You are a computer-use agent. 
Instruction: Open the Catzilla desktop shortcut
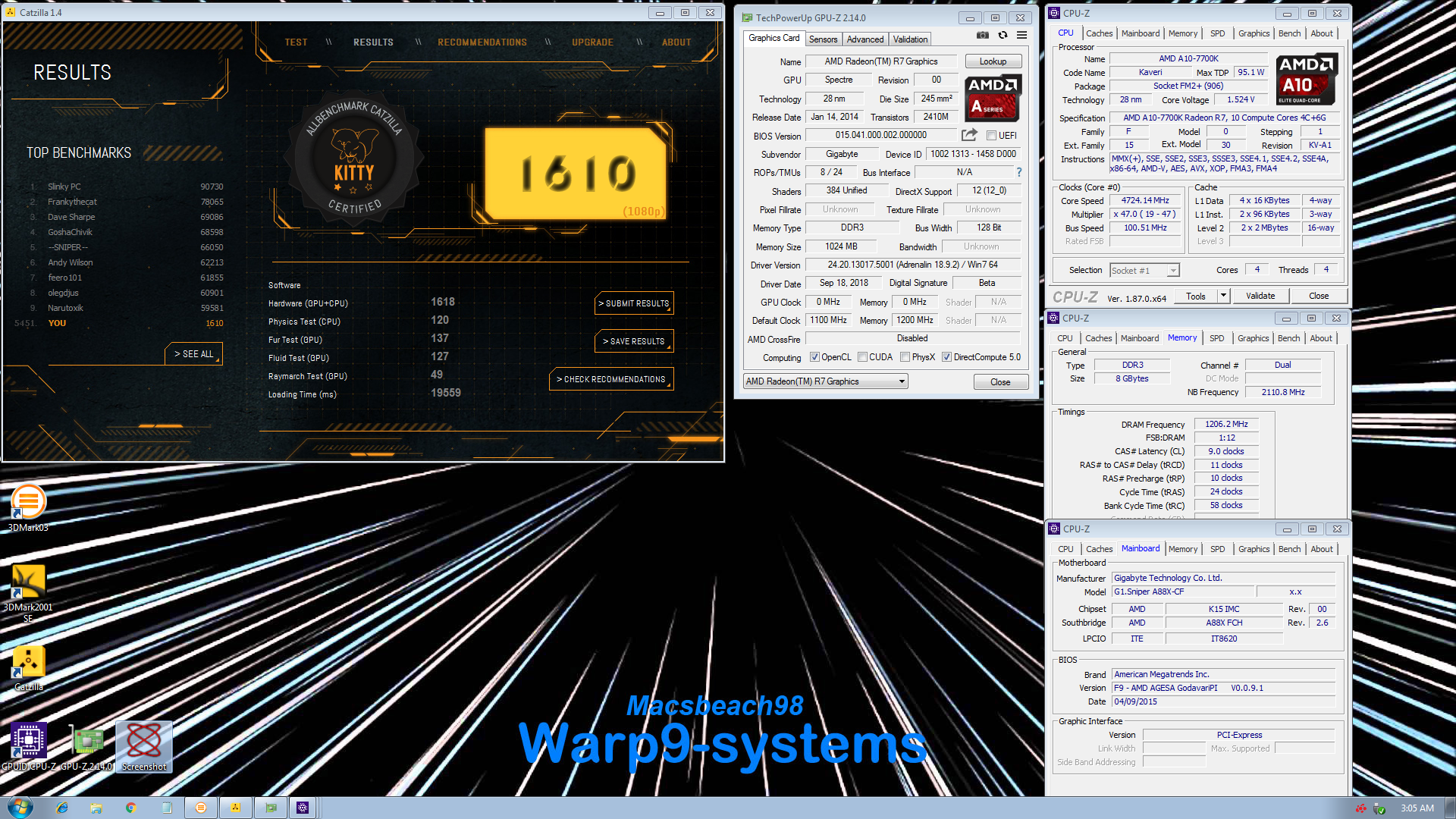tap(28, 669)
